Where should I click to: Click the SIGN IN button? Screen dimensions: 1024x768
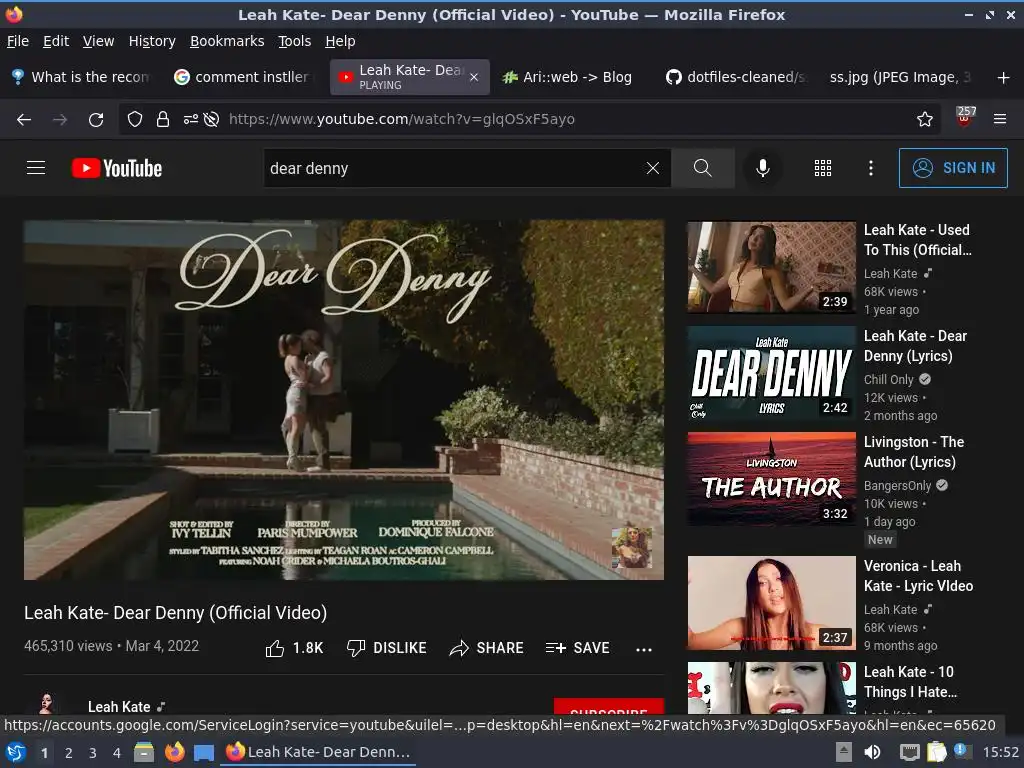(953, 168)
